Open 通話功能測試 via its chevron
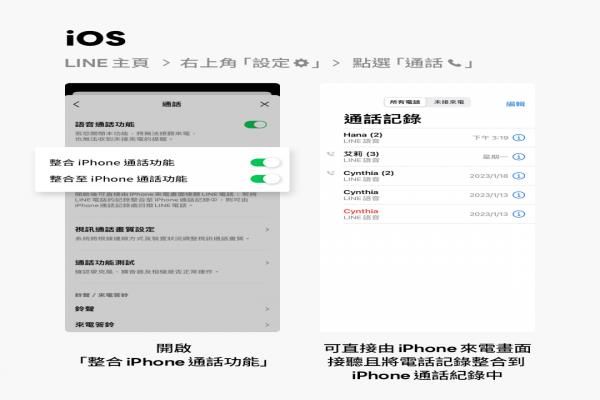The height and width of the screenshot is (400, 600). coord(267,263)
